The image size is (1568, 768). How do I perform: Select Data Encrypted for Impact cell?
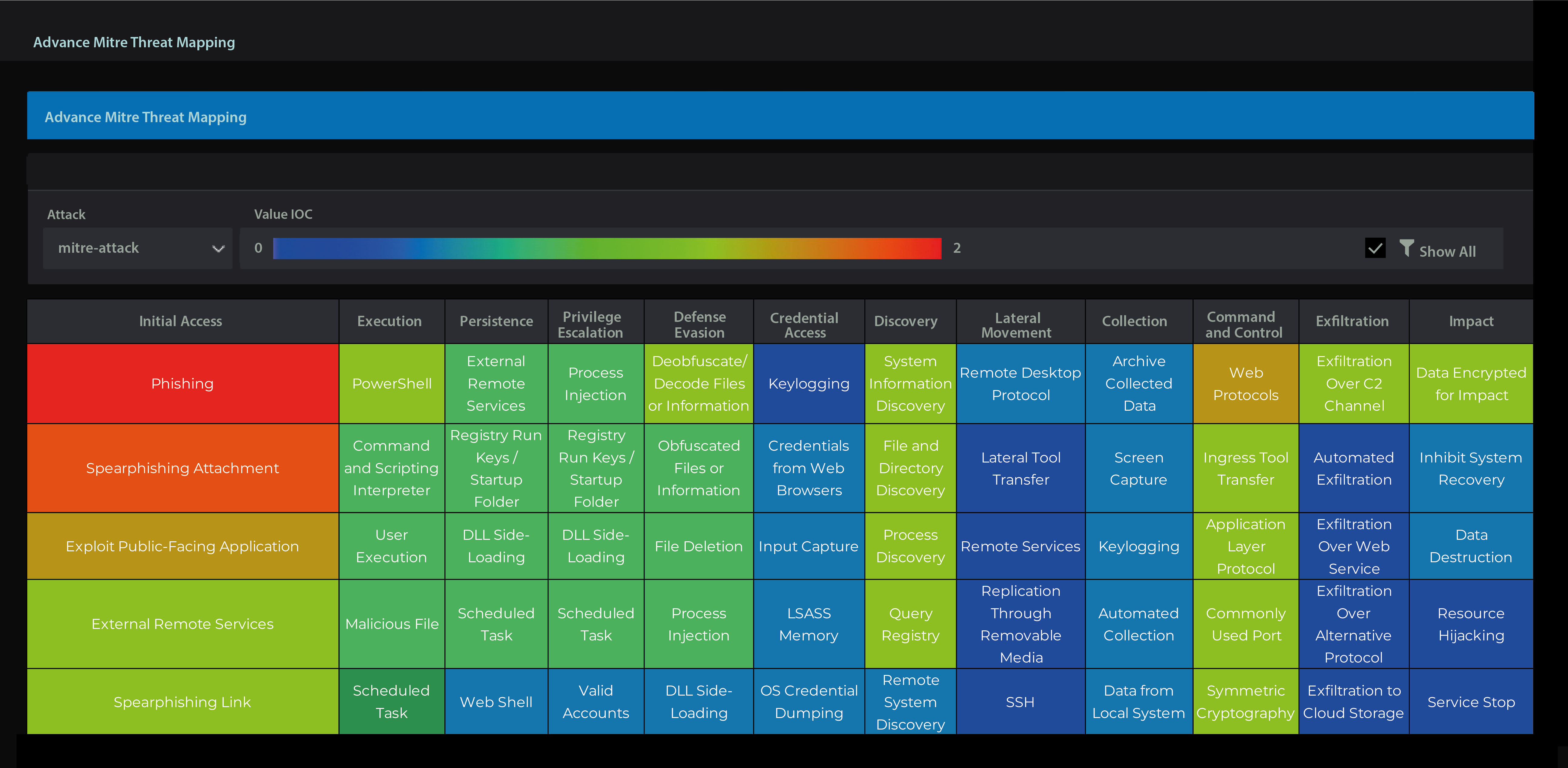pos(1471,384)
